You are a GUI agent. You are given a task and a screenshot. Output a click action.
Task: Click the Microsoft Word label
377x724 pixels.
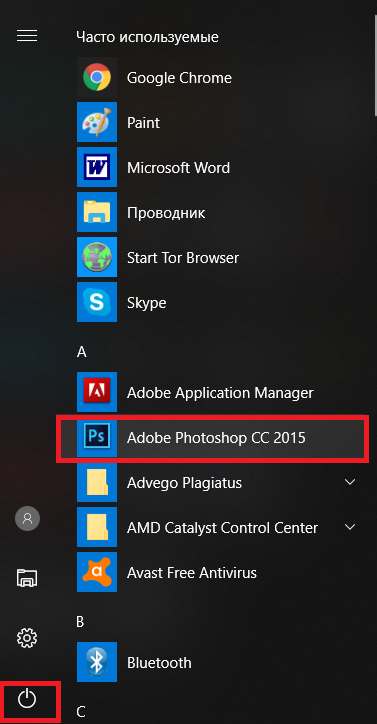coord(178,168)
